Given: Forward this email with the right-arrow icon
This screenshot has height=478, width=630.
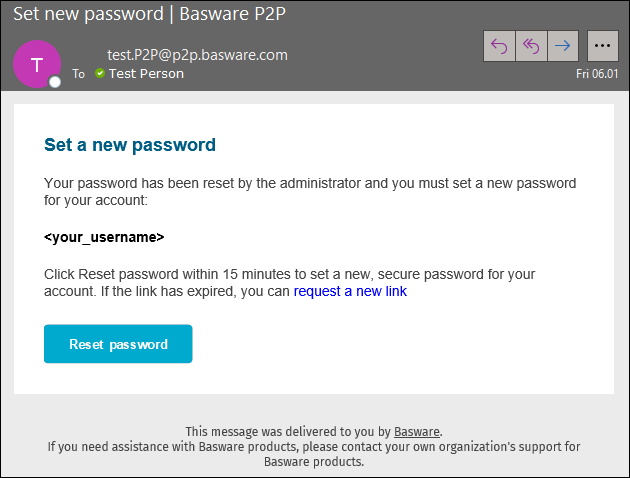Looking at the screenshot, I should 563,46.
